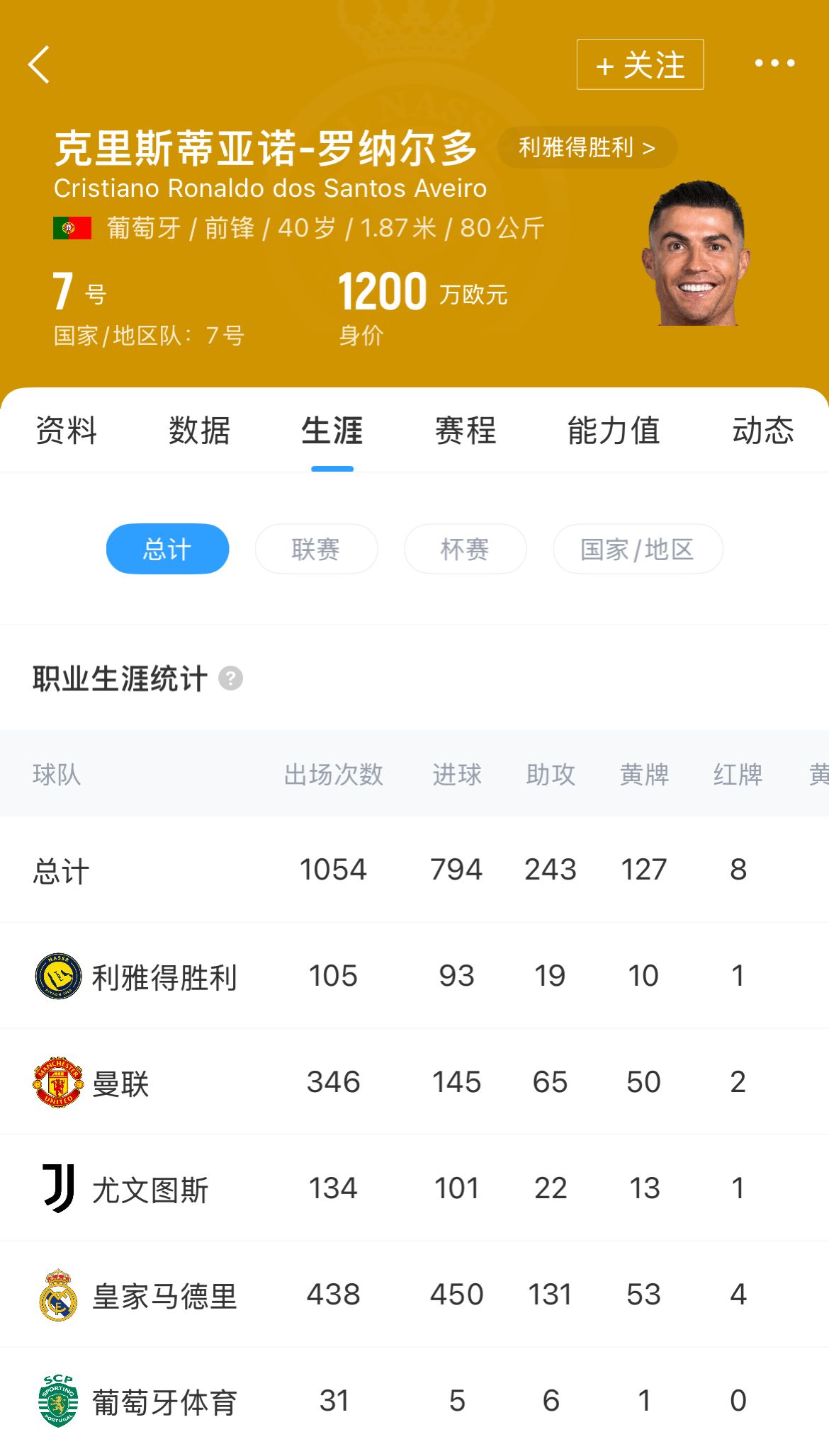Click the career statistics help question mark
This screenshot has height=1456, width=829.
click(x=230, y=678)
